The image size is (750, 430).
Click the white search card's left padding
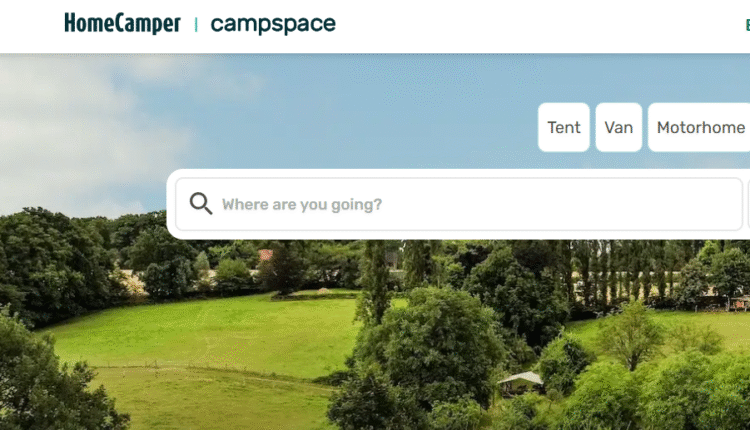(x=171, y=204)
